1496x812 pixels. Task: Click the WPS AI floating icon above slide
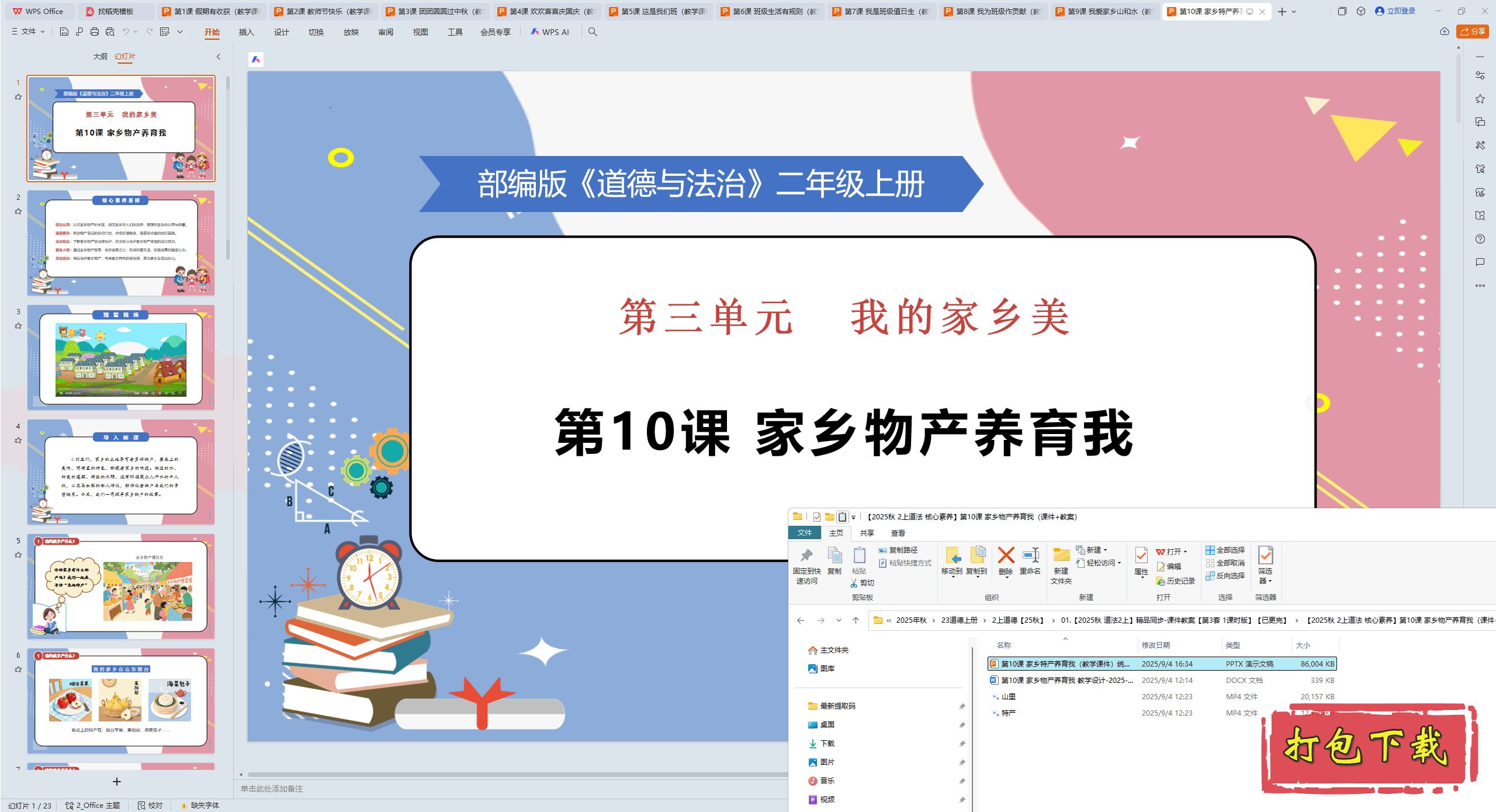256,60
